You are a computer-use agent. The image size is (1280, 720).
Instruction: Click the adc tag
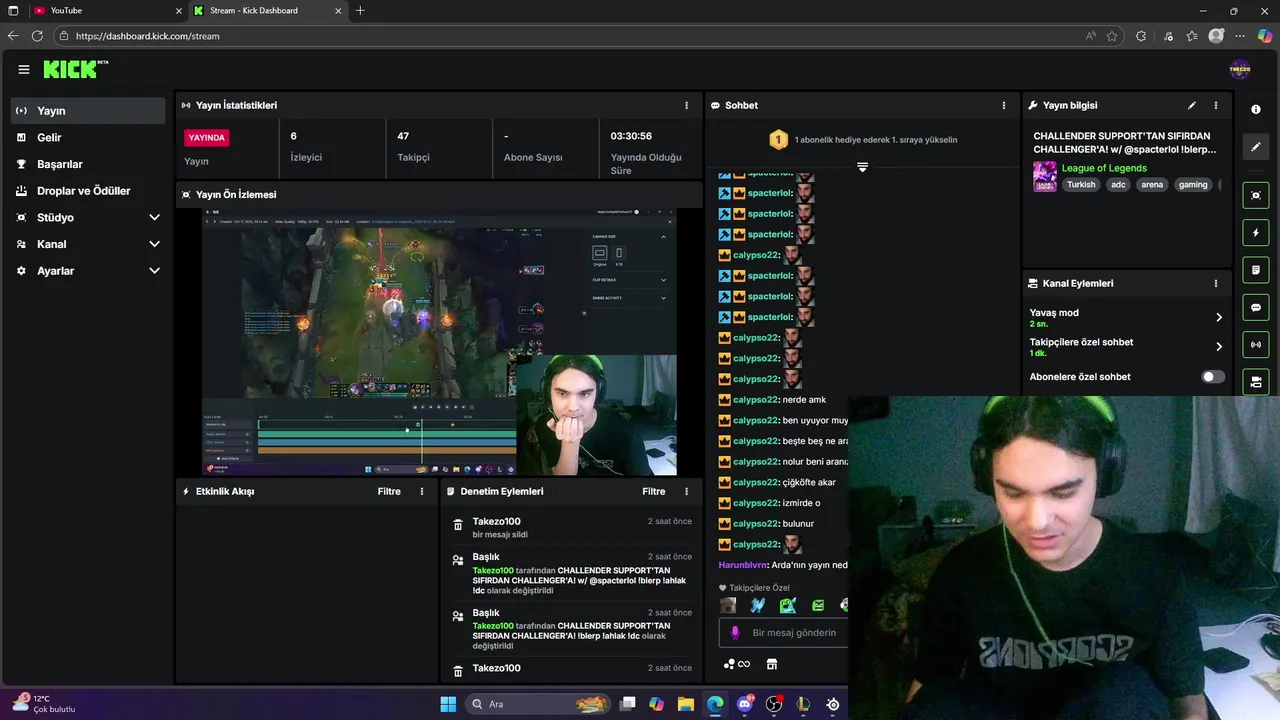(x=1118, y=184)
